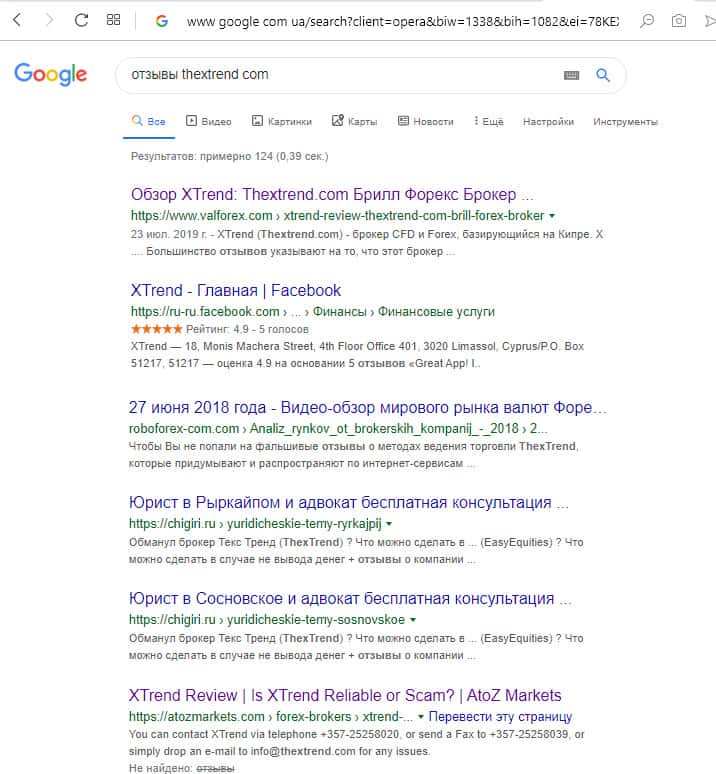
Task: Open the Инструменты search tools
Action: coord(625,122)
